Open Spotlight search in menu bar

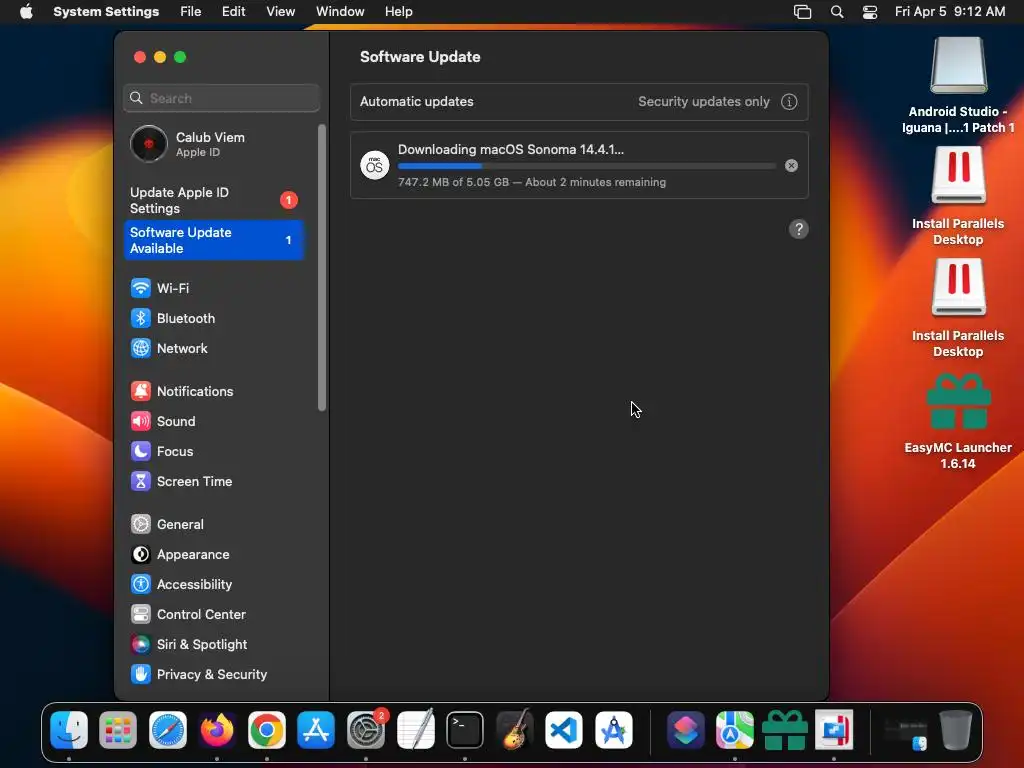click(x=837, y=12)
